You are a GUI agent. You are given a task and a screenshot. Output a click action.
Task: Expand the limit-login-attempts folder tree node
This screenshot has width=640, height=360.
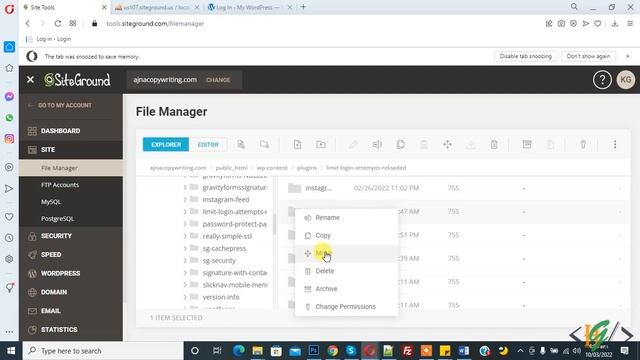click(x=185, y=212)
